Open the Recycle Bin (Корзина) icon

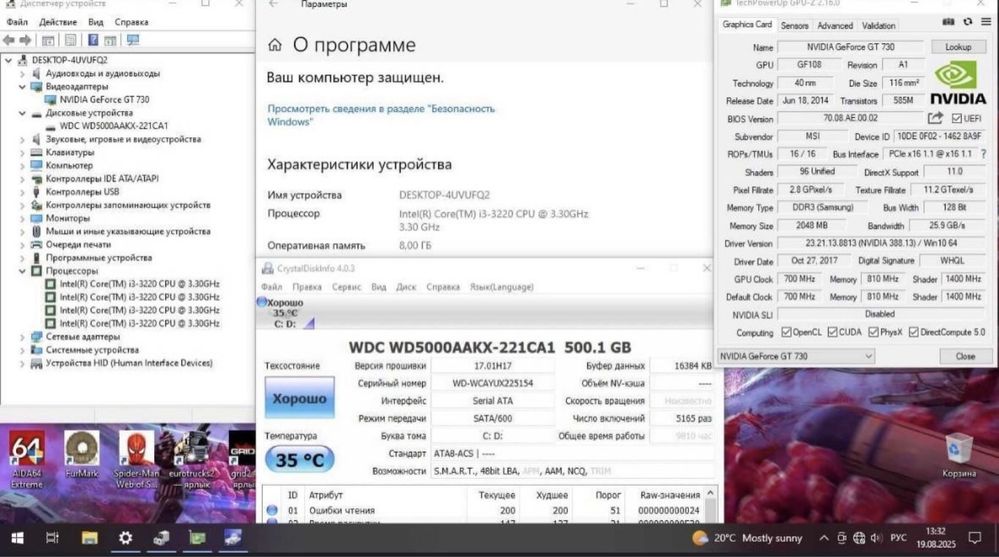coord(959,455)
